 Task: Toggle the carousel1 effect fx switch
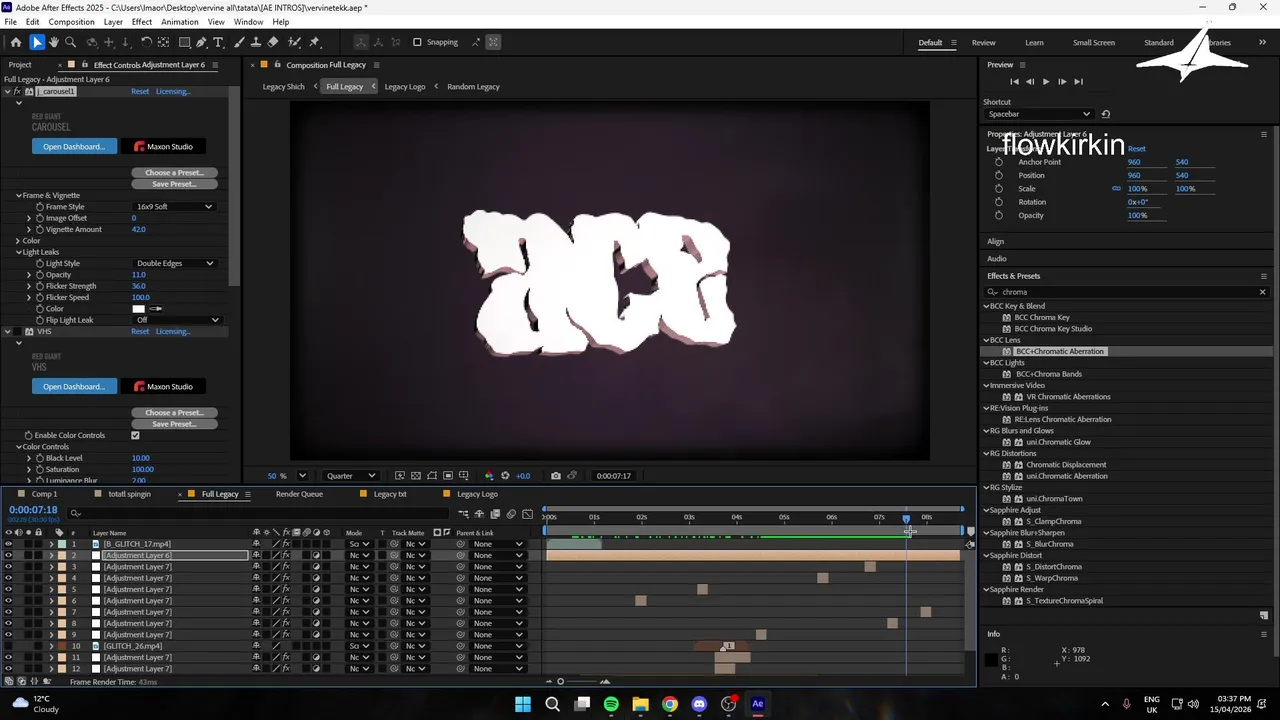(x=18, y=91)
